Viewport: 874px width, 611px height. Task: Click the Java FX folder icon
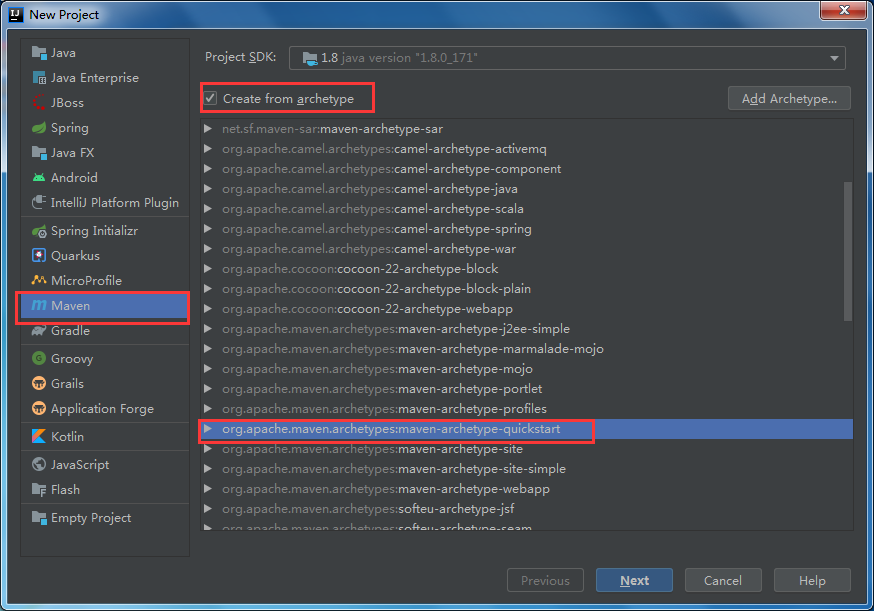point(39,153)
